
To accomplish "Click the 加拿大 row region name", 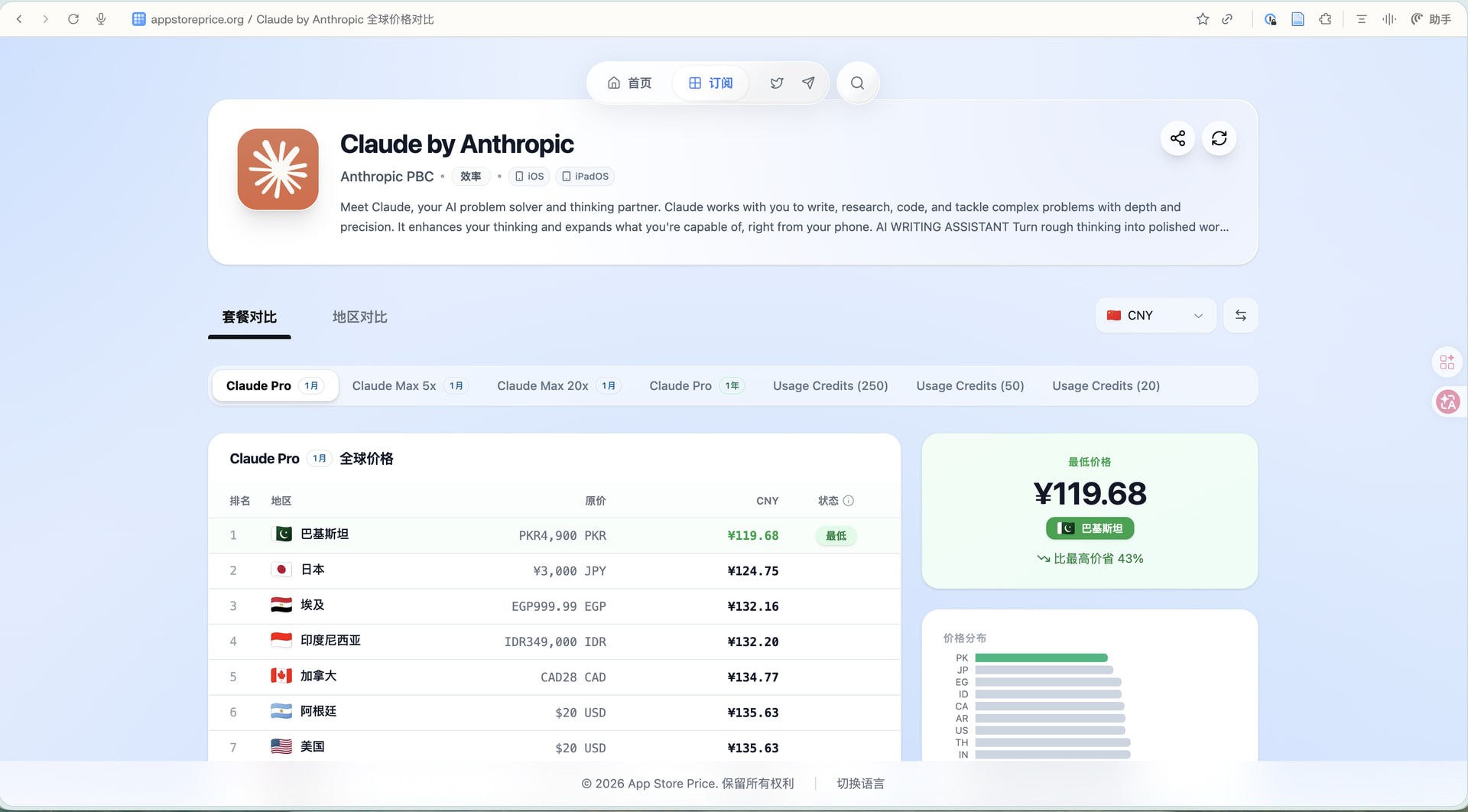I will click(x=318, y=676).
